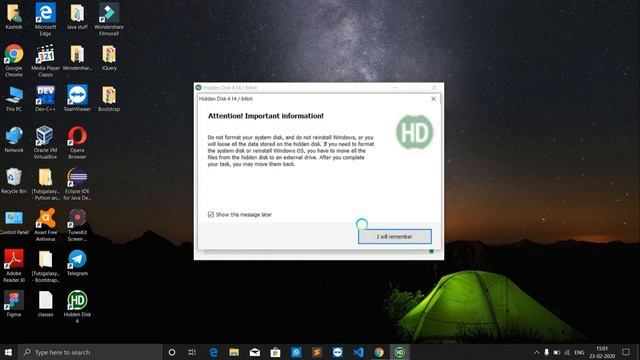Open Edge from the taskbar
Screen dimensions: 640x360
click(x=213, y=352)
